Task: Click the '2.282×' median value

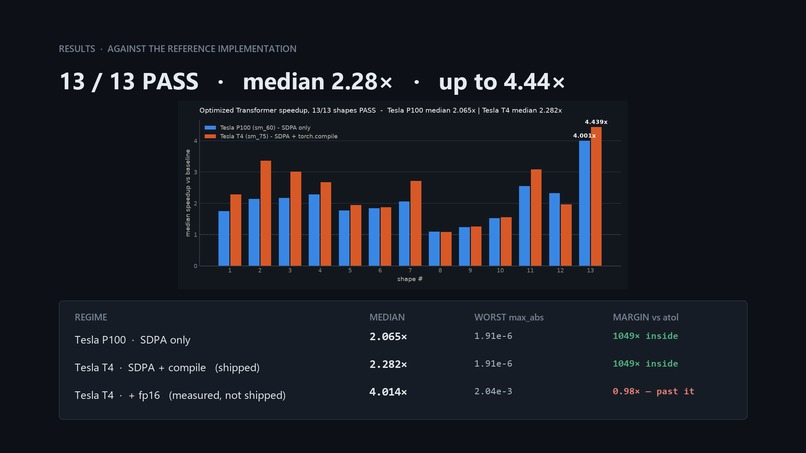Action: 388,365
